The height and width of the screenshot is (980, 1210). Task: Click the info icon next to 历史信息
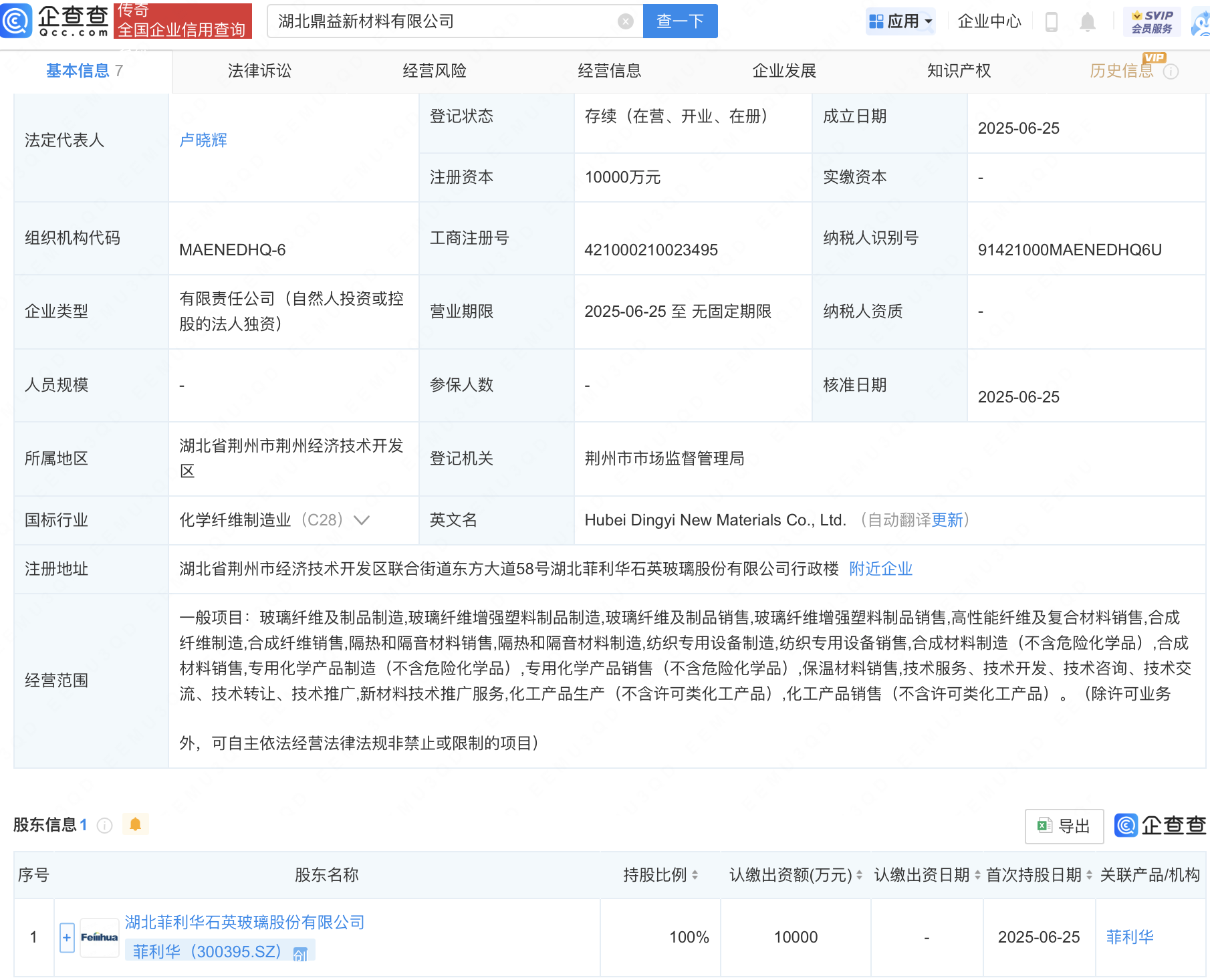click(x=1171, y=72)
